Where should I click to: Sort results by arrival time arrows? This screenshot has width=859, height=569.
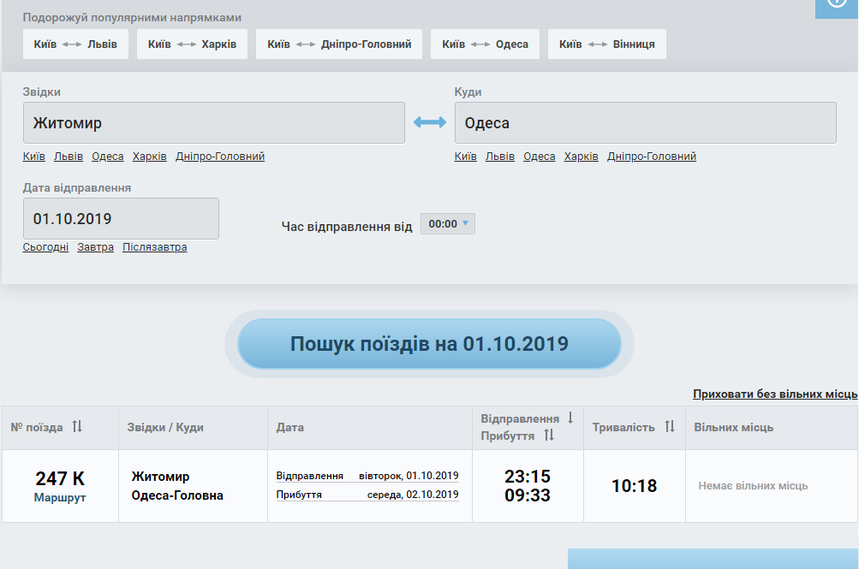pyautogui.click(x=549, y=436)
